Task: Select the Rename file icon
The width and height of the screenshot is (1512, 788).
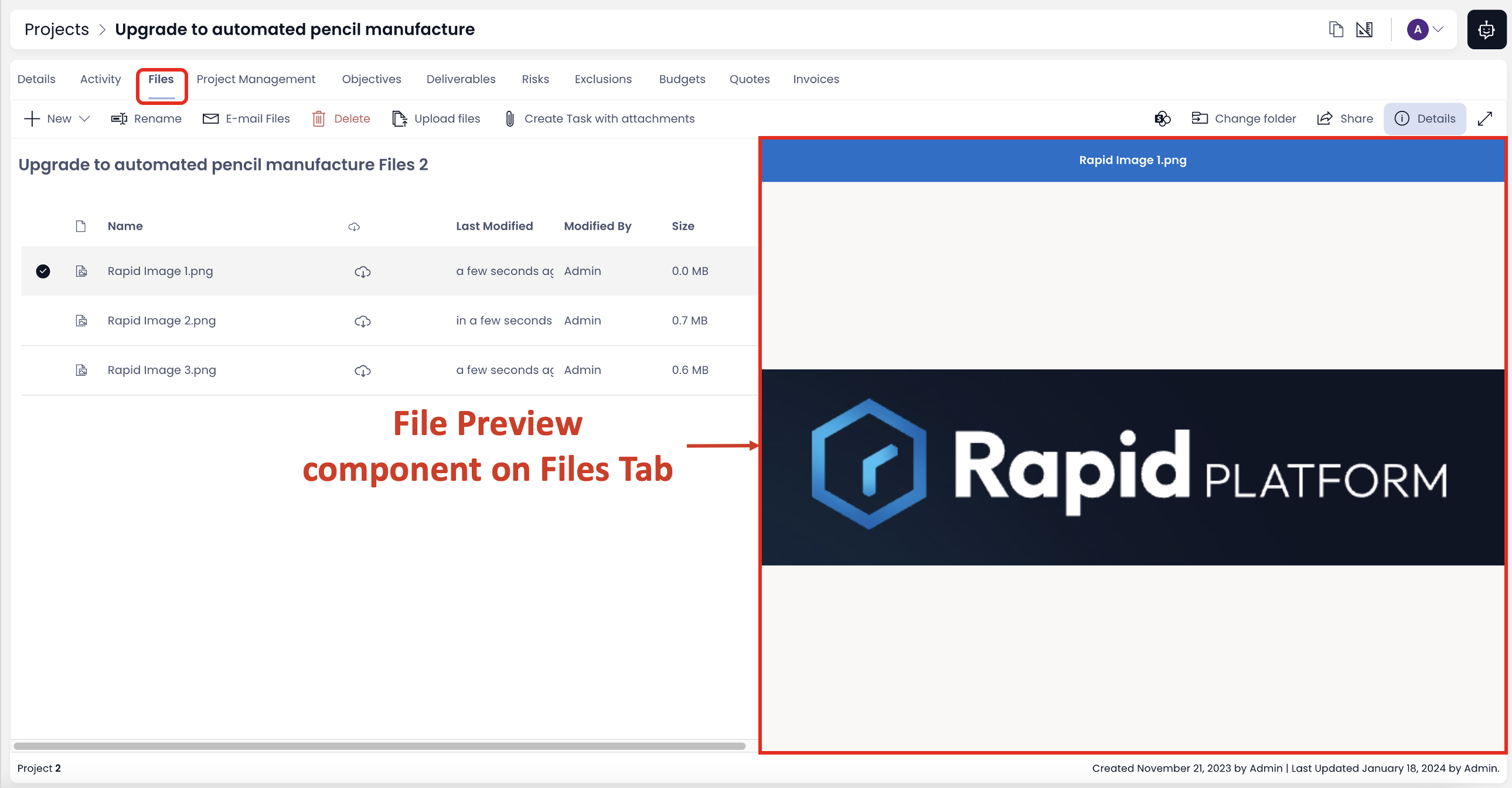Action: 119,119
